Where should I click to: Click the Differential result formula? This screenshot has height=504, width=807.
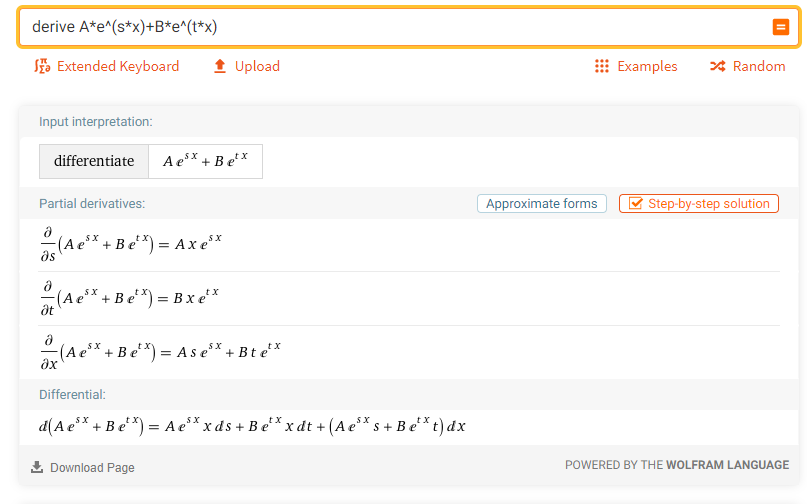252,426
